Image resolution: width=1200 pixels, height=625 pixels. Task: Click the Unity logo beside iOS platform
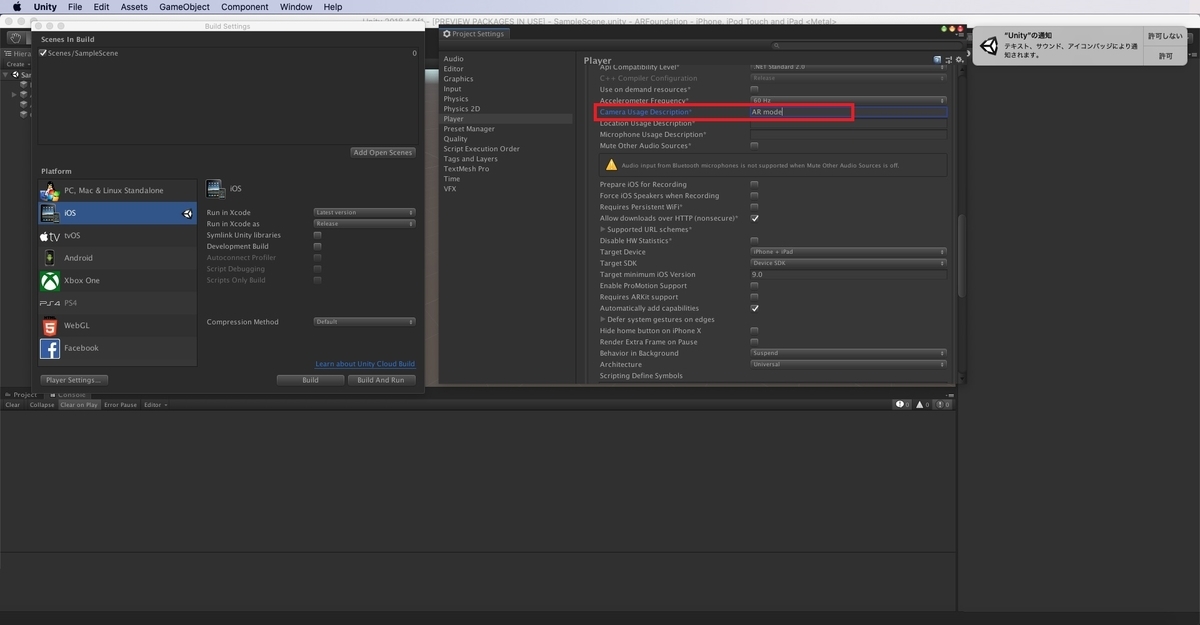click(187, 213)
